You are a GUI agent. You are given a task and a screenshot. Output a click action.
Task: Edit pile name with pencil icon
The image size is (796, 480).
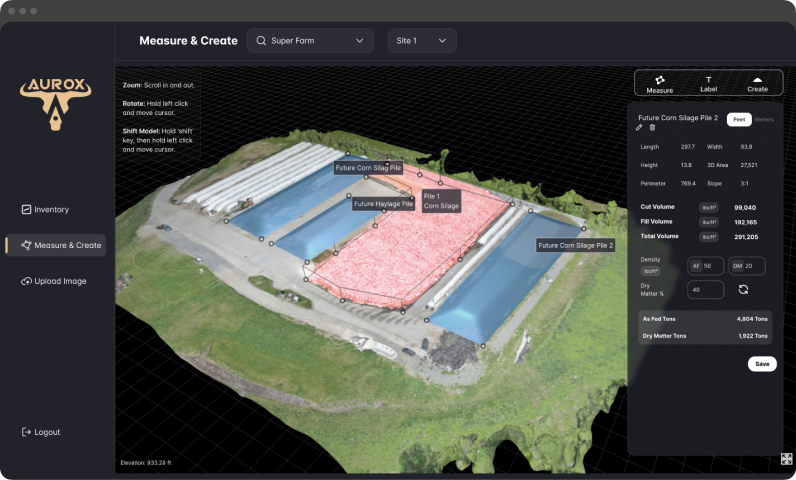[x=639, y=128]
